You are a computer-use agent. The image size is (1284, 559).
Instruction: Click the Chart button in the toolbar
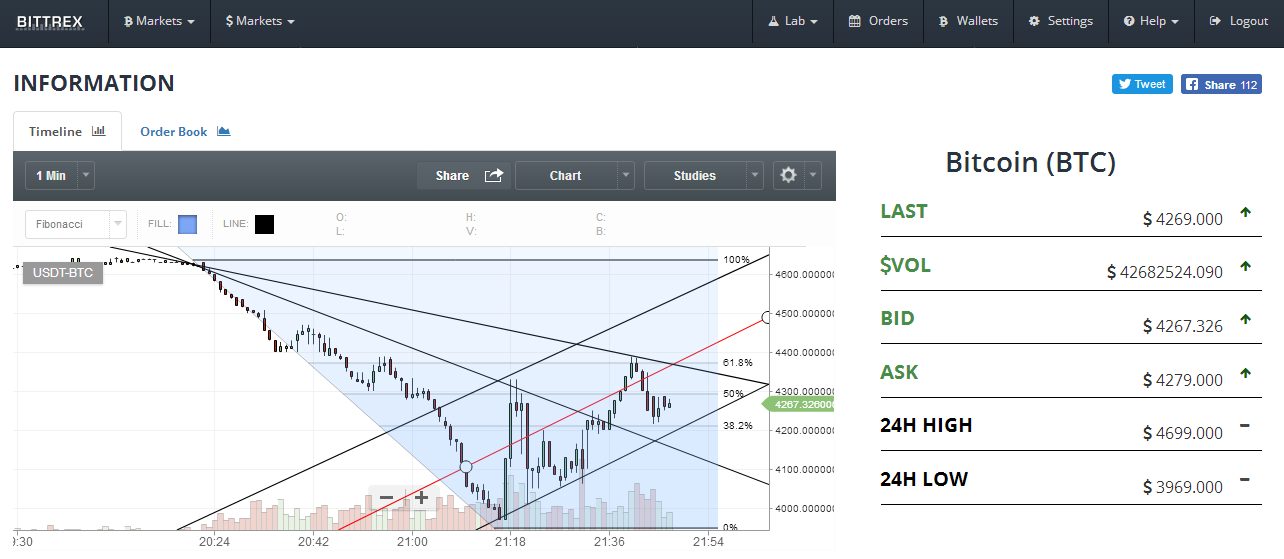click(x=565, y=176)
